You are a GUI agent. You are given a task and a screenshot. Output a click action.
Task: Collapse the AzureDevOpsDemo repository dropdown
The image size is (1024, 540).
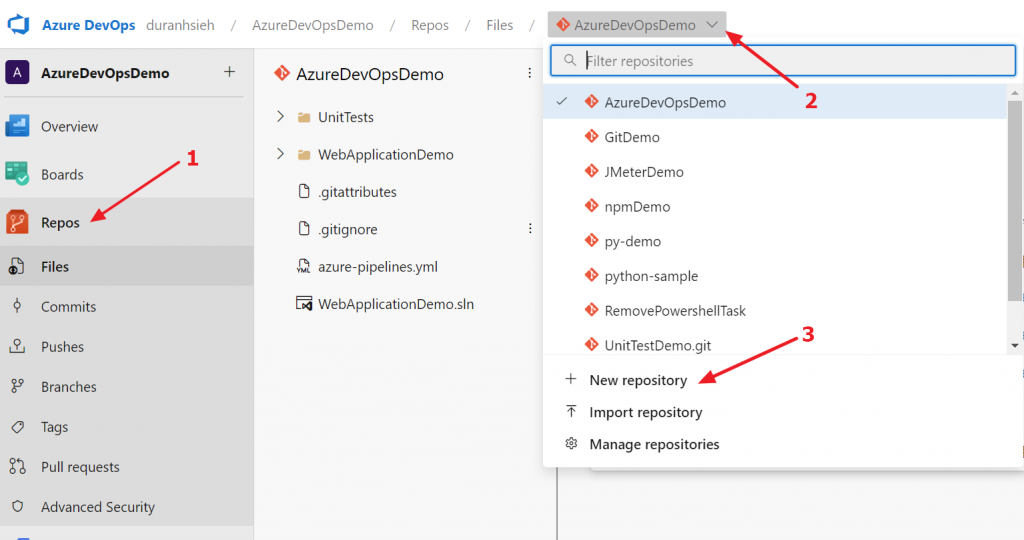point(637,25)
